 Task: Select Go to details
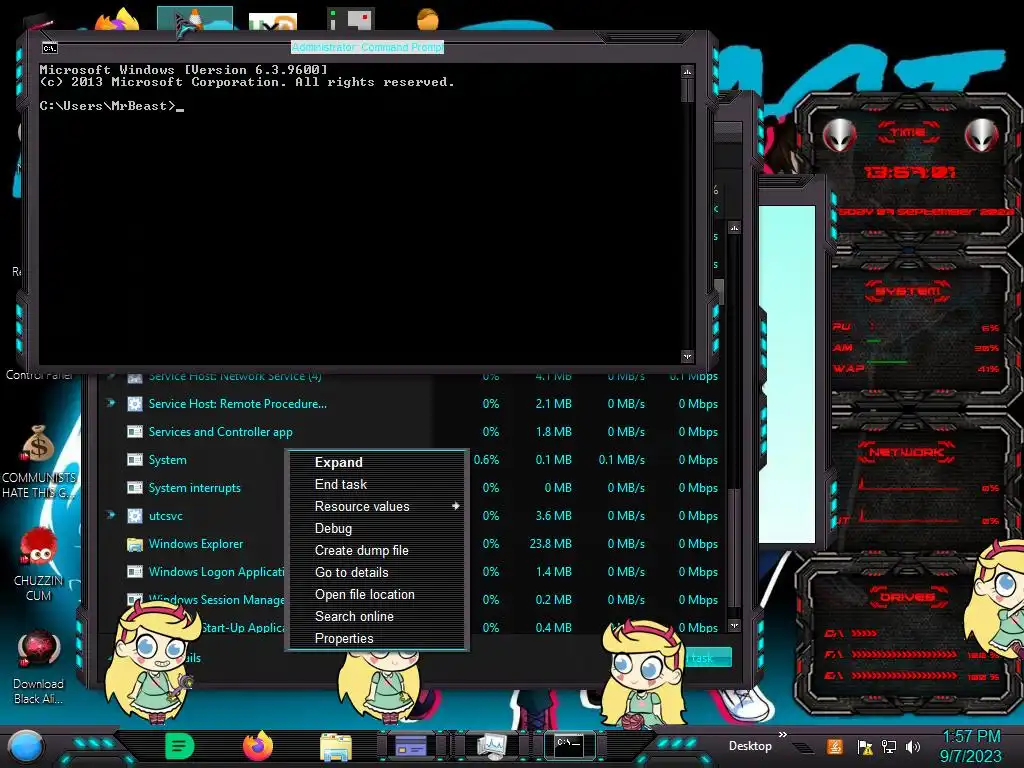[351, 573]
